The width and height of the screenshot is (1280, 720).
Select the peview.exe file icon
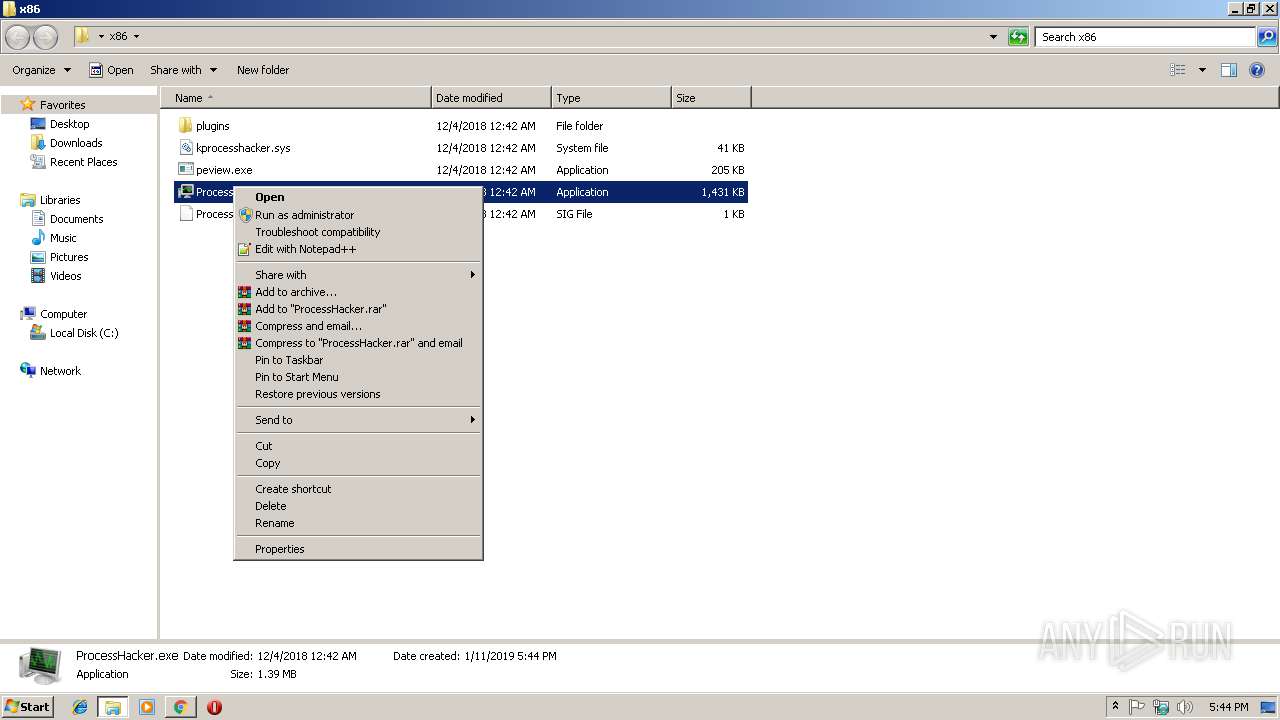click(x=185, y=170)
